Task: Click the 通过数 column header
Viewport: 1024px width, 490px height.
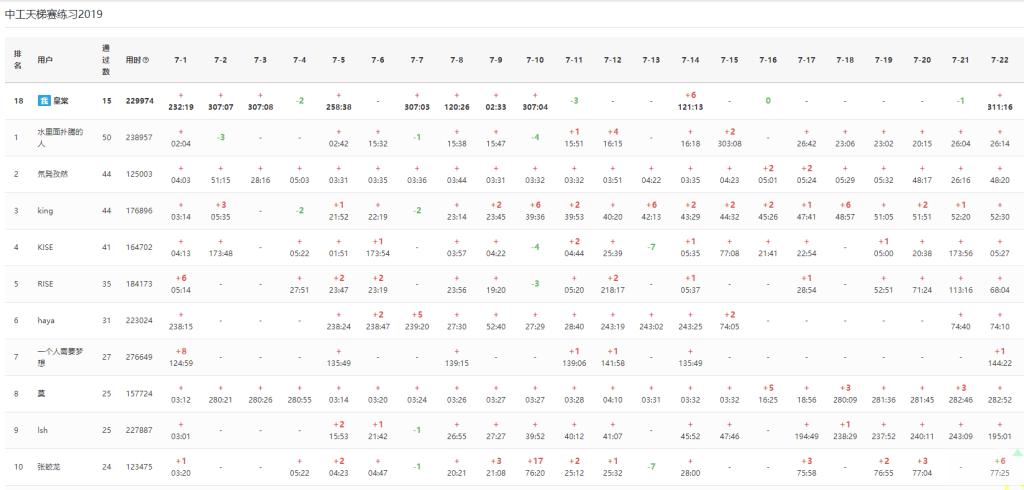Action: (106, 60)
